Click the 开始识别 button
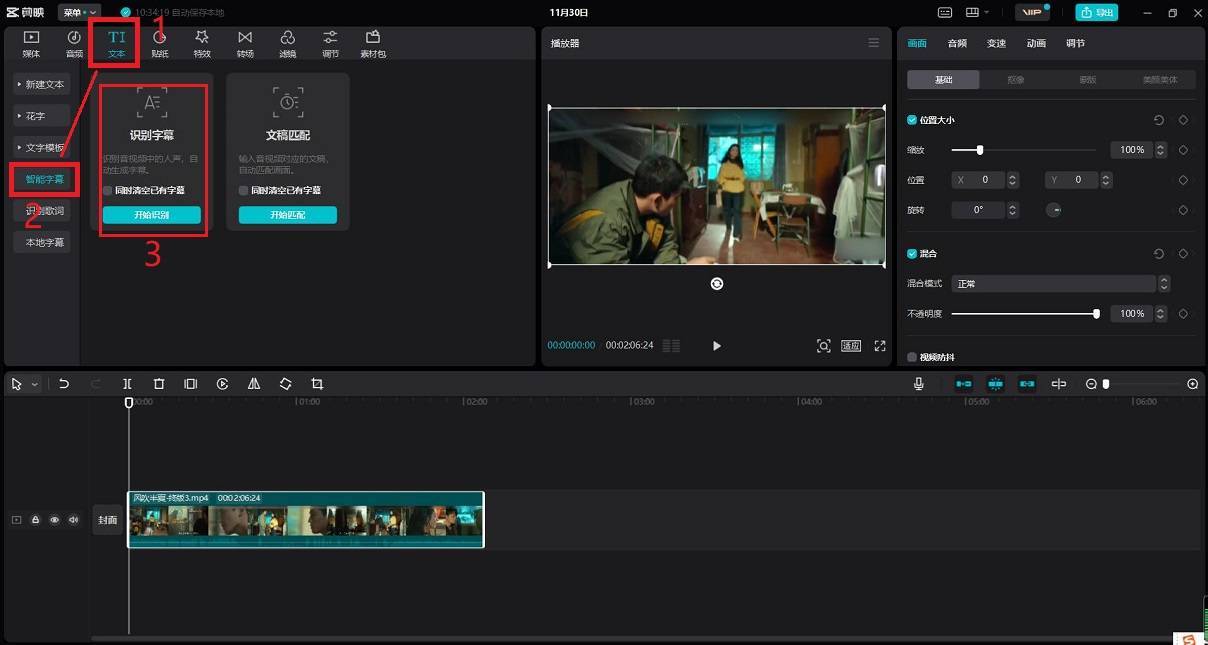The width and height of the screenshot is (1208, 645). click(x=152, y=215)
